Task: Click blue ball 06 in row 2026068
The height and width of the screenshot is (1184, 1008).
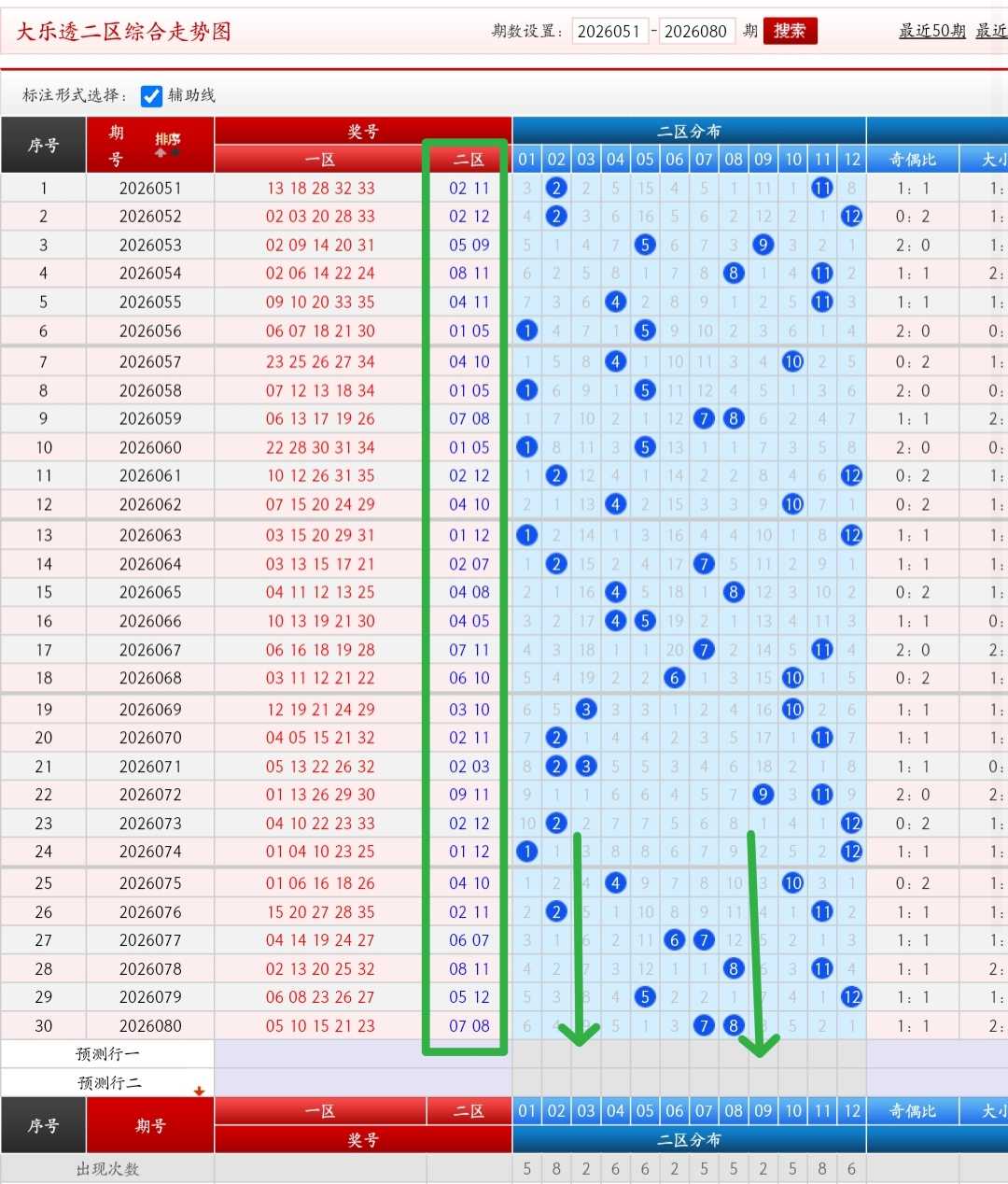Action: coord(674,678)
